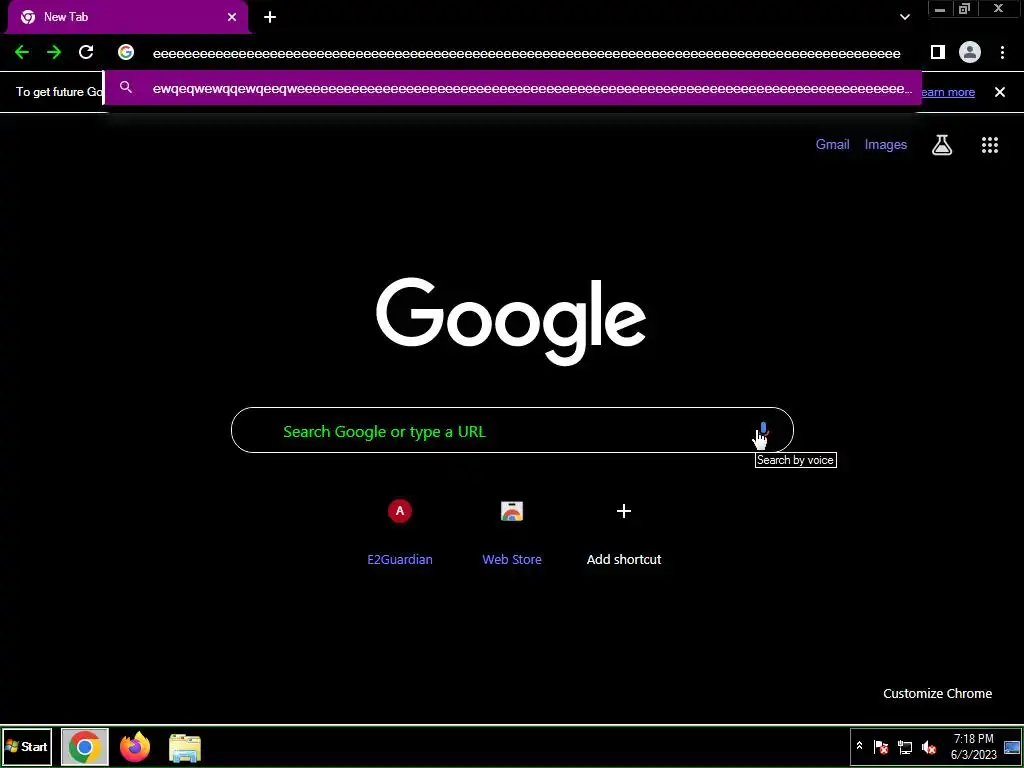Click the suggestion's magnifier icon

click(126, 88)
